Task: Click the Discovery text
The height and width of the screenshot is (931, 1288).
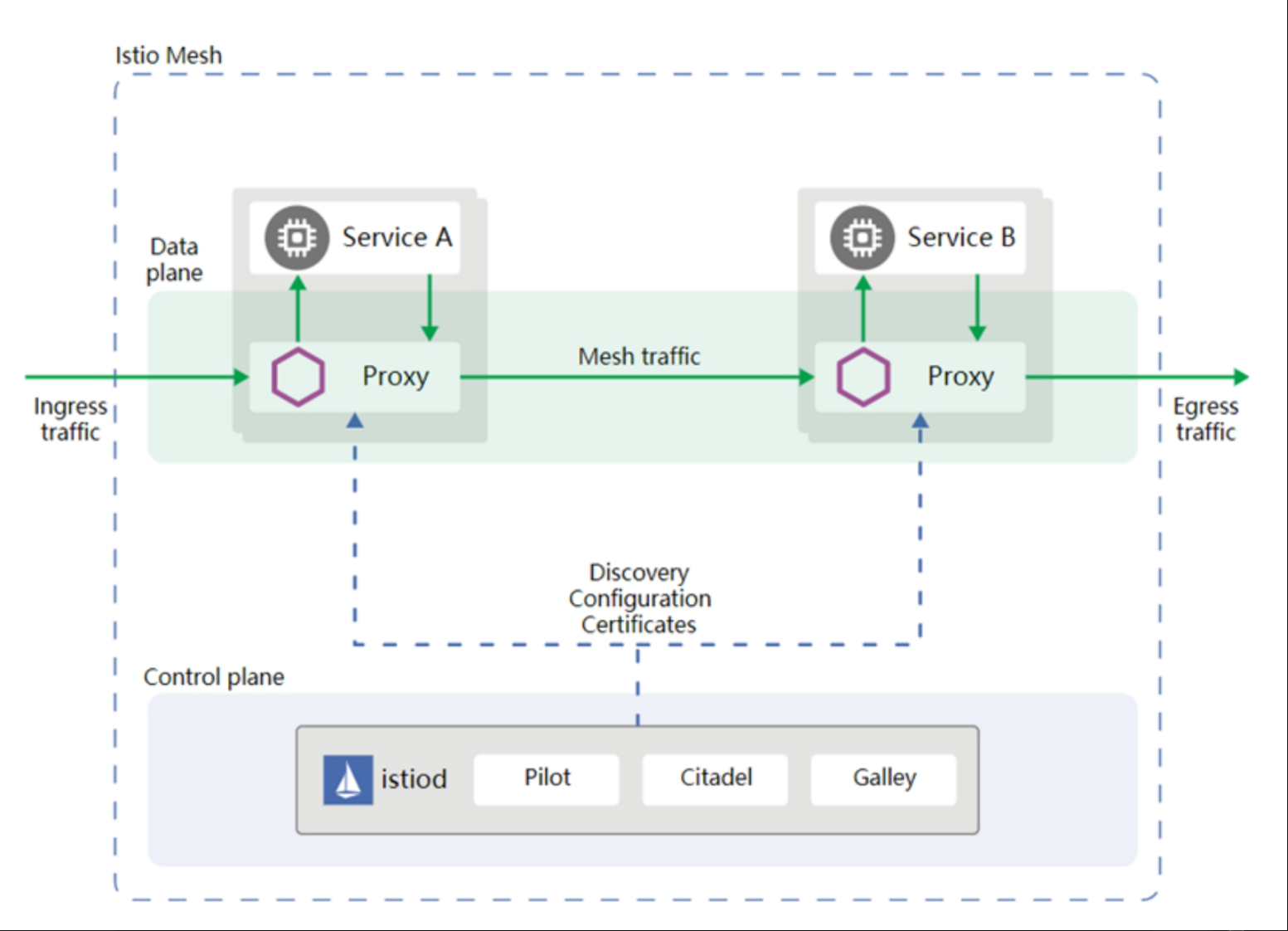Action: pos(639,573)
